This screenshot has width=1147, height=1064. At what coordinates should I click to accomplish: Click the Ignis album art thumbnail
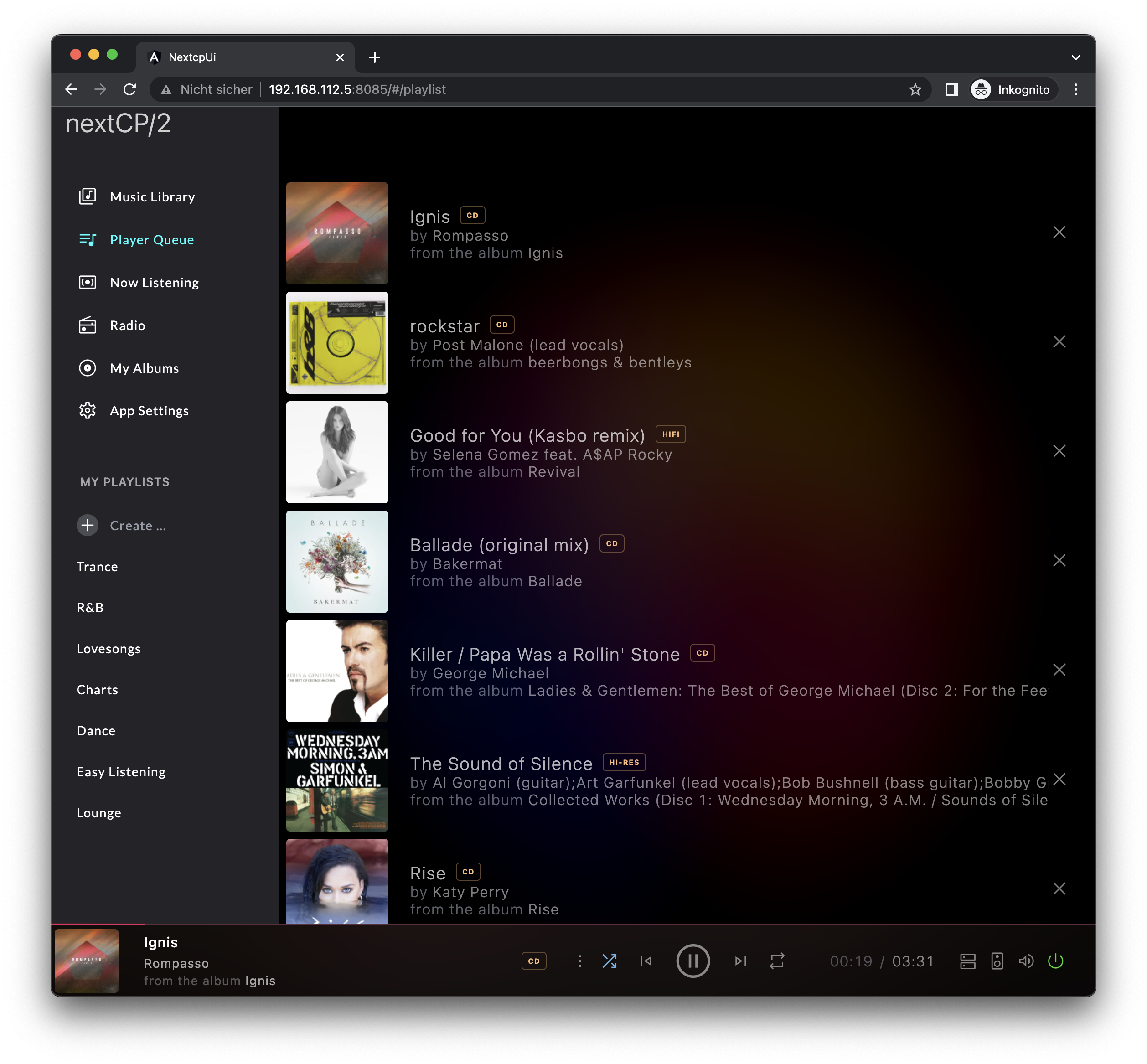coord(337,232)
